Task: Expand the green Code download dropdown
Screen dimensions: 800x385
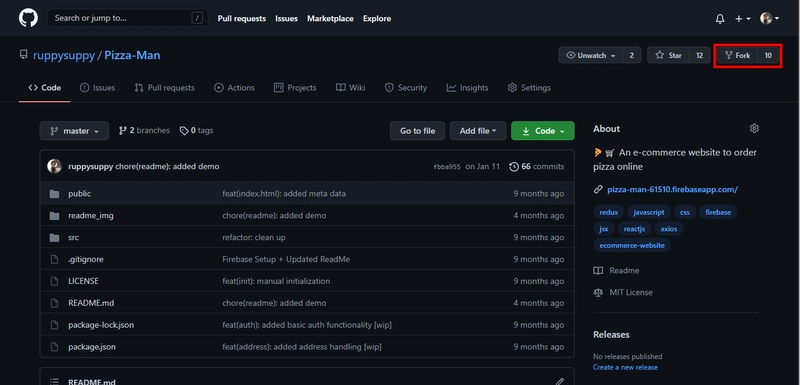Action: pos(543,131)
